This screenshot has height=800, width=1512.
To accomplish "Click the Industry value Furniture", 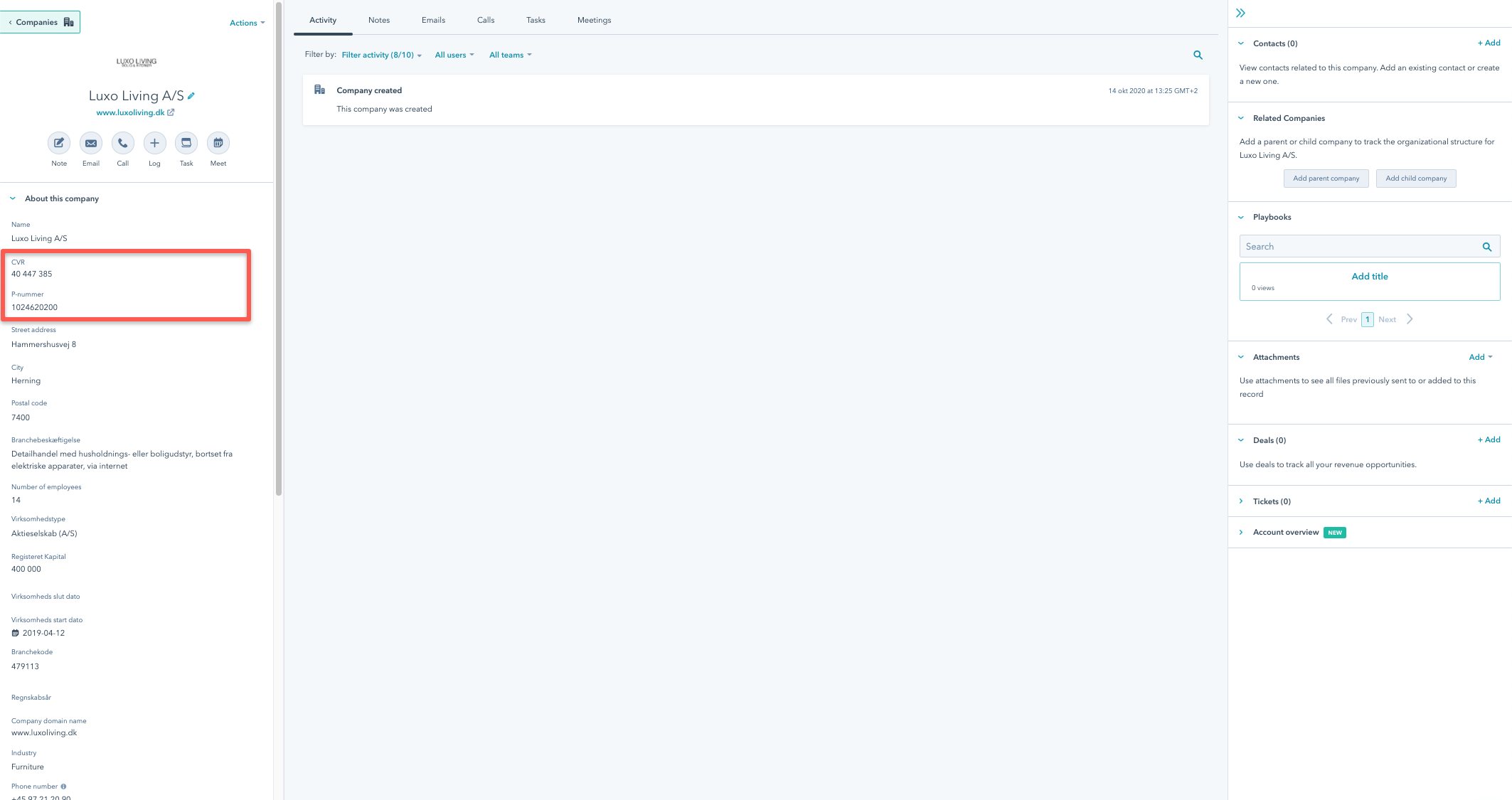I will [27, 767].
